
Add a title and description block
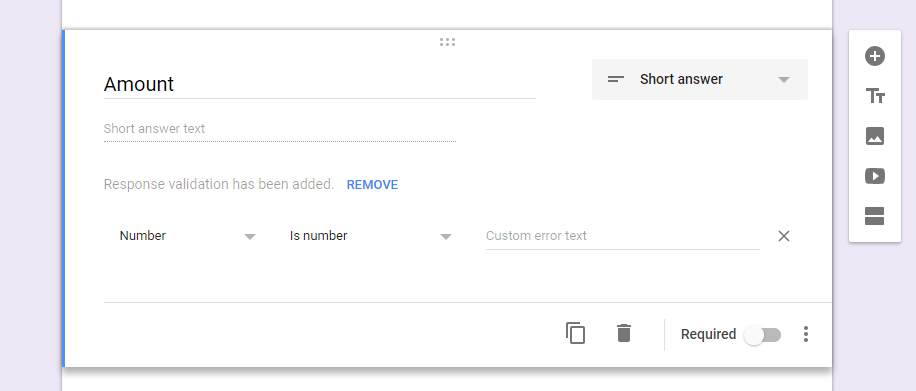click(875, 96)
